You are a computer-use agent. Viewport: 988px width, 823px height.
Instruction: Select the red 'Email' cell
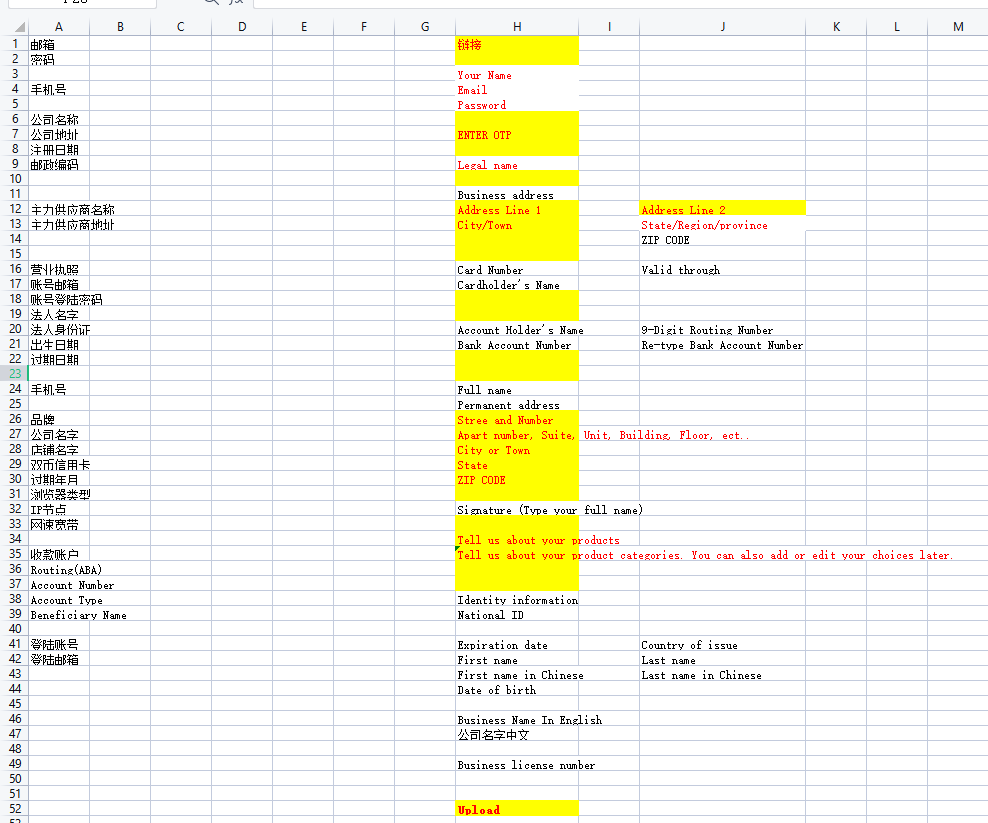pos(517,89)
